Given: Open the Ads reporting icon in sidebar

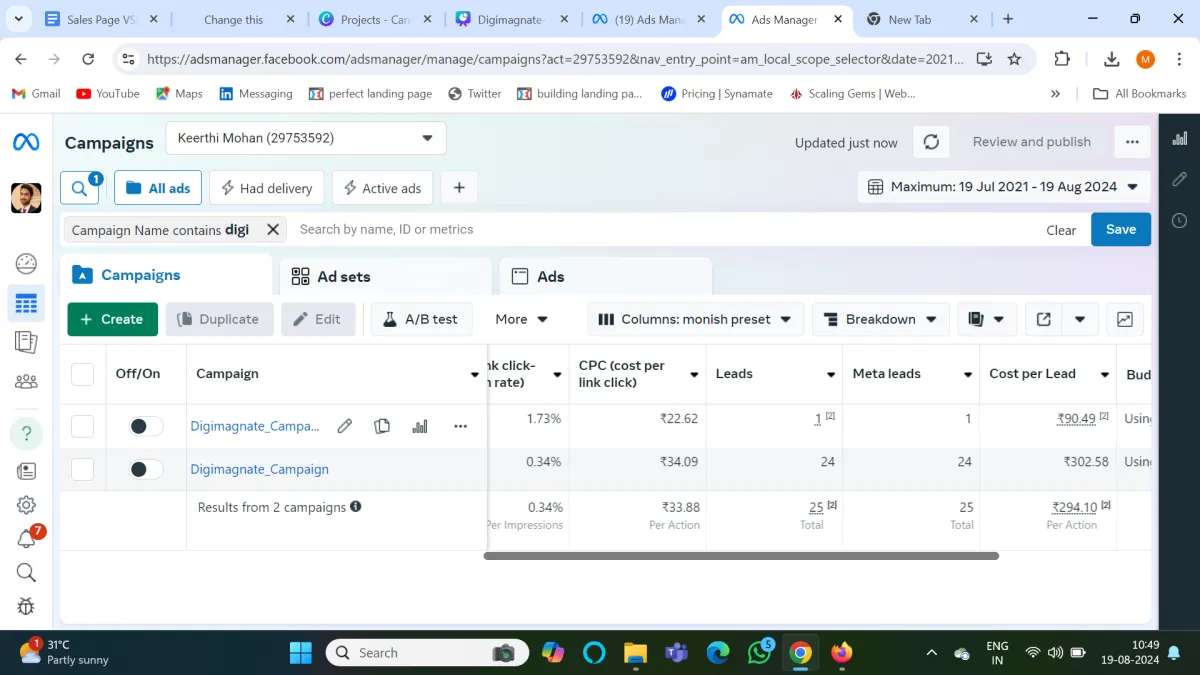Looking at the screenshot, I should (x=26, y=342).
